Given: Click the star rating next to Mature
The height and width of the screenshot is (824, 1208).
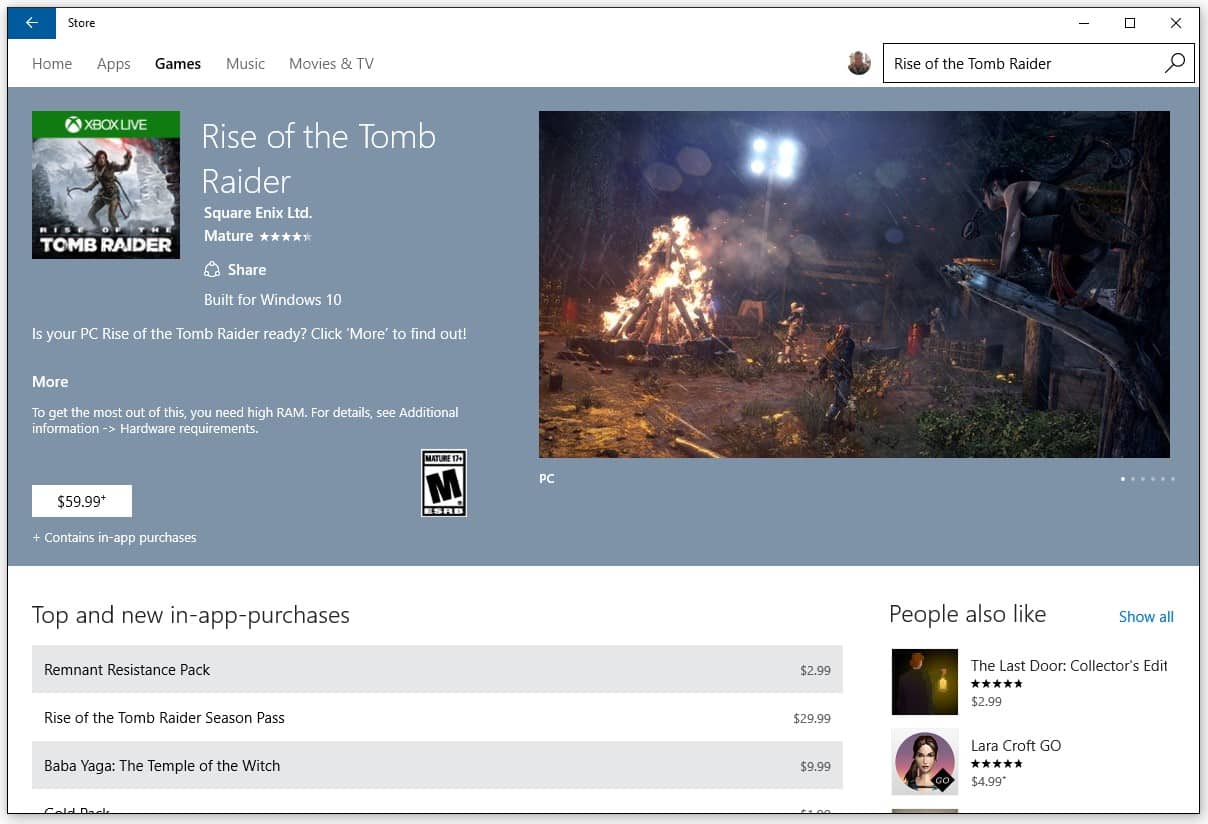Looking at the screenshot, I should pyautogui.click(x=286, y=237).
